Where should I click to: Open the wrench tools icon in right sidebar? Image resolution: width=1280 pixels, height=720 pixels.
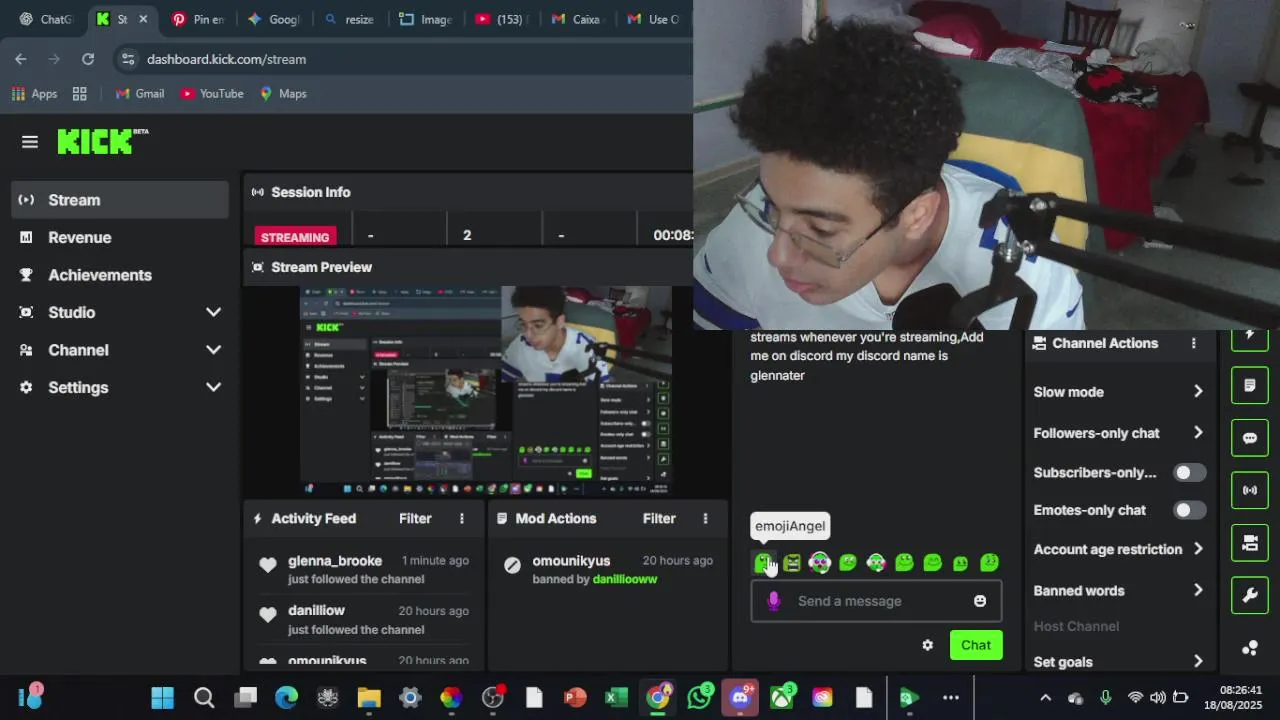pos(1250,596)
